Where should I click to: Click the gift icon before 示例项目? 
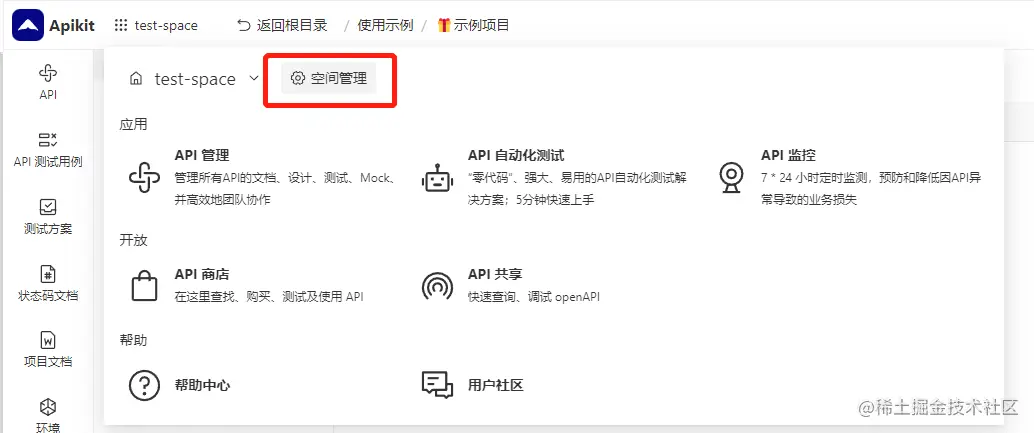coord(444,26)
